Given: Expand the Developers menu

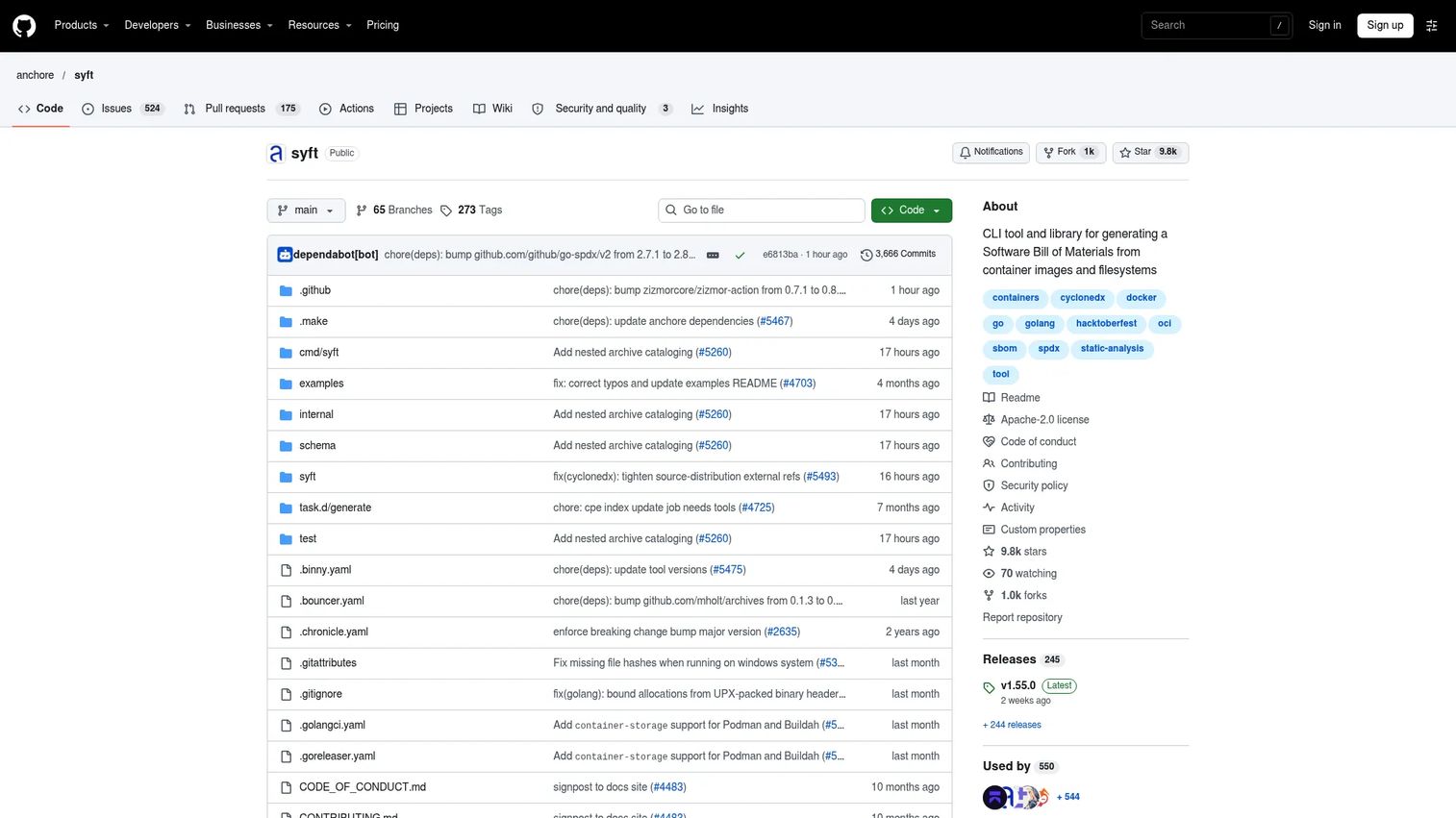Looking at the screenshot, I should point(158,25).
